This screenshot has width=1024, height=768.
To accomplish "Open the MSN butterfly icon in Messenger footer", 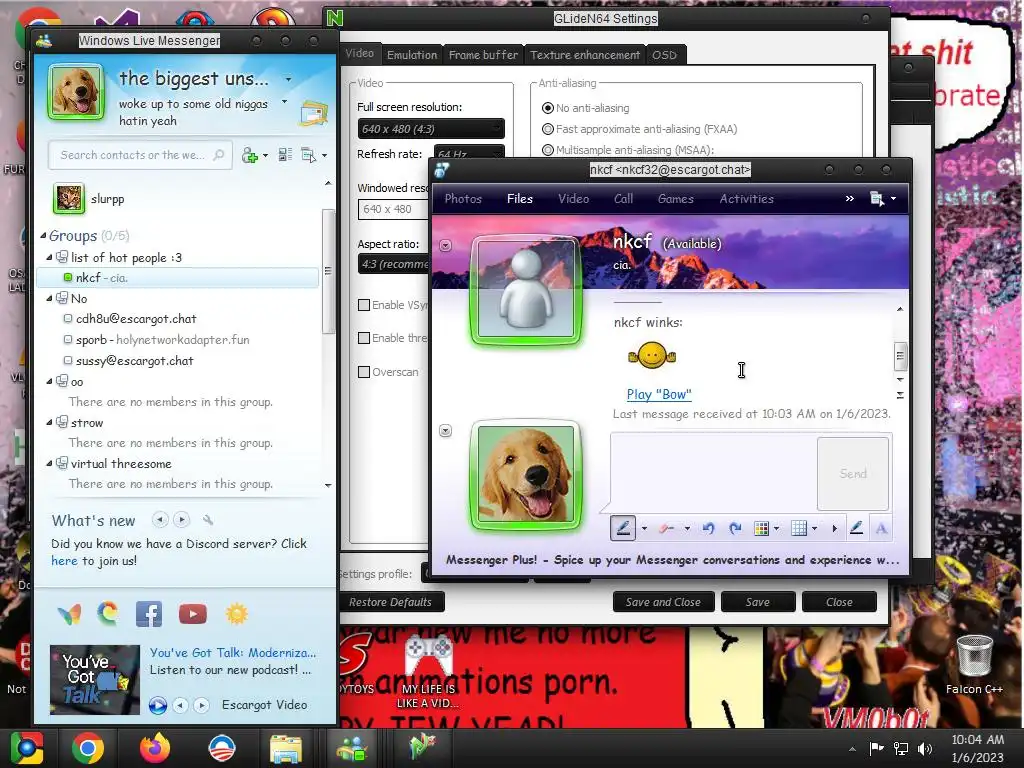I will pos(69,614).
